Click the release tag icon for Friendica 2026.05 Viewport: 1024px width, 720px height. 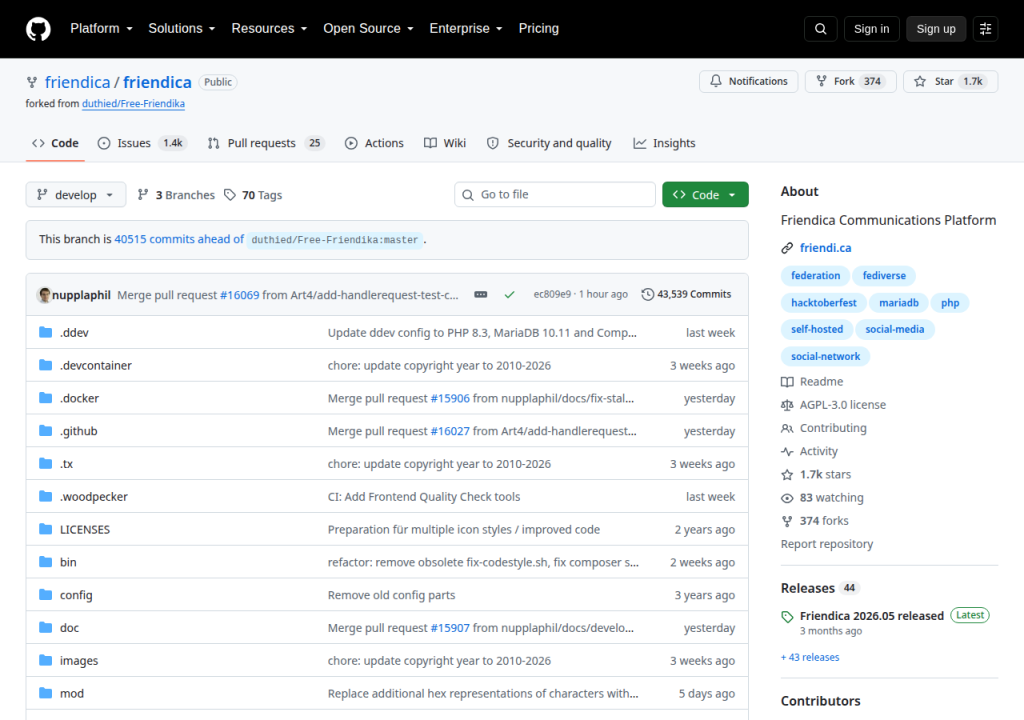click(x=787, y=617)
